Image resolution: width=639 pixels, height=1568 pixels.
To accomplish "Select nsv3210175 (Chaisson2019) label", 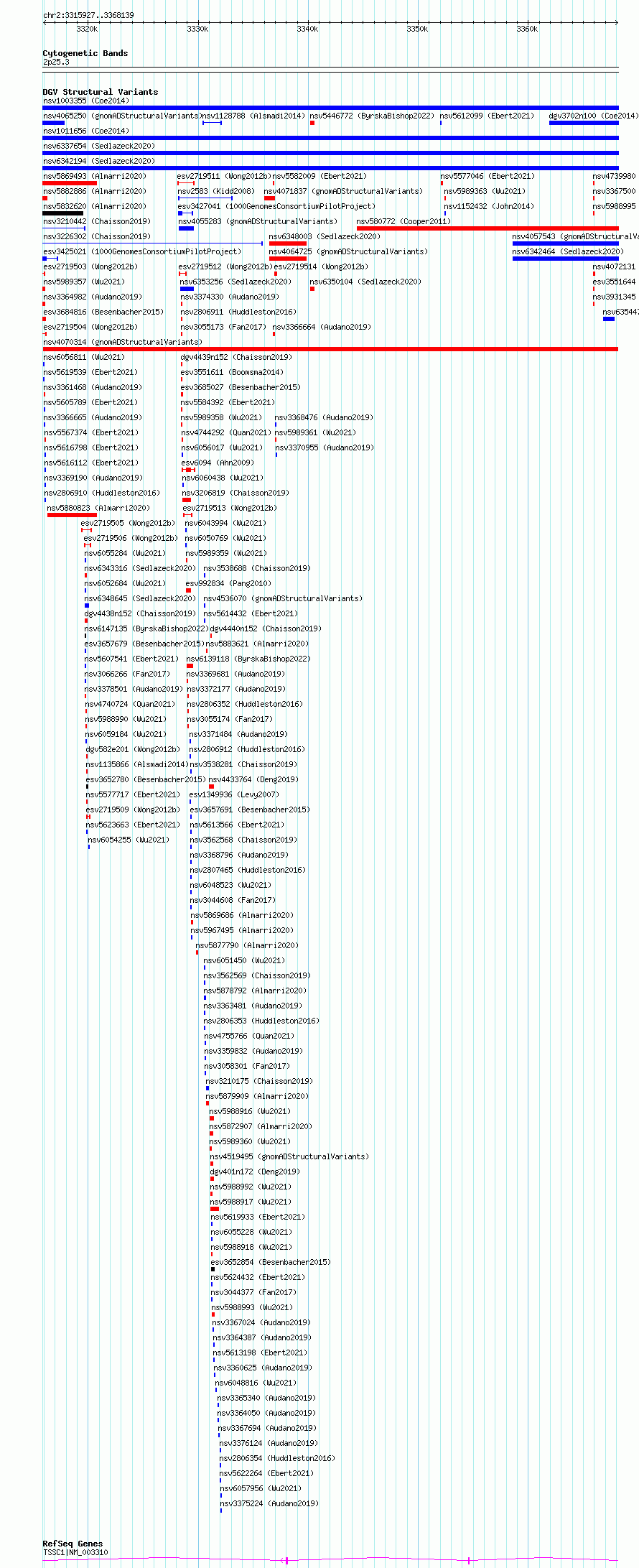I will [x=259, y=1081].
